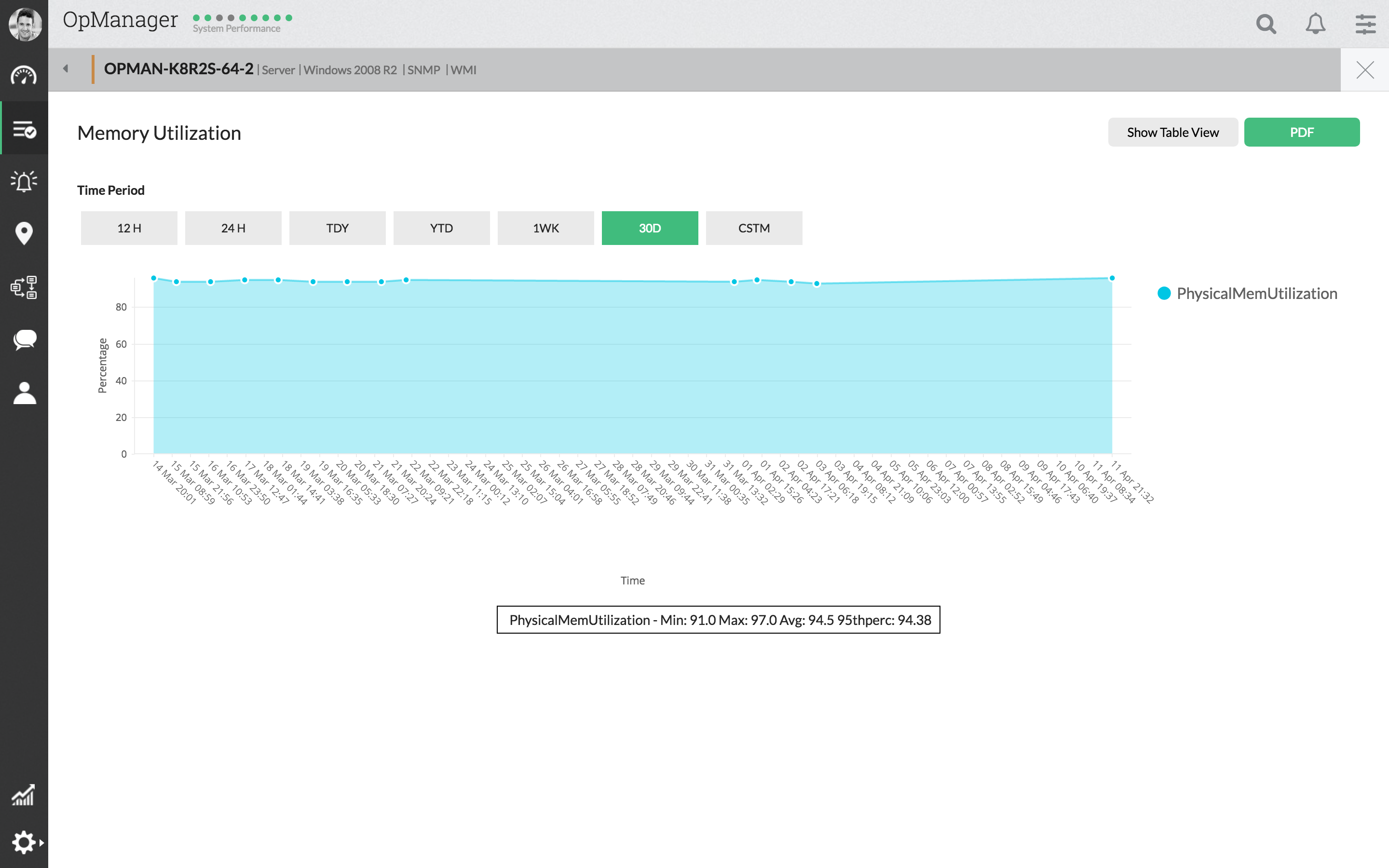1389x868 pixels.
Task: Select the 12 H time period
Action: pos(129,228)
